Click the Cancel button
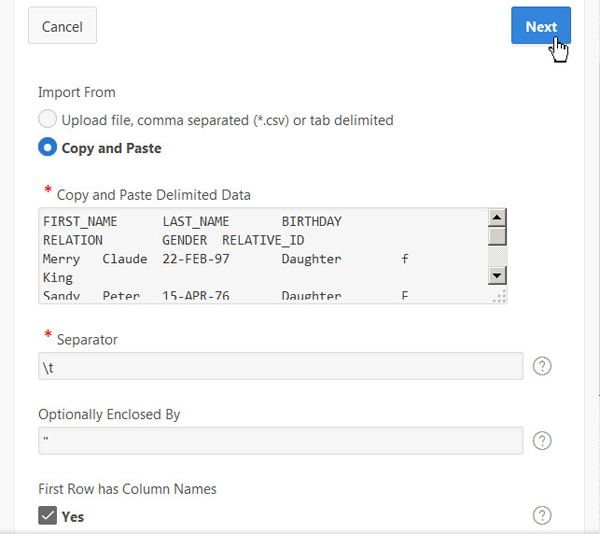Viewport: 600px width, 534px height. click(x=62, y=27)
